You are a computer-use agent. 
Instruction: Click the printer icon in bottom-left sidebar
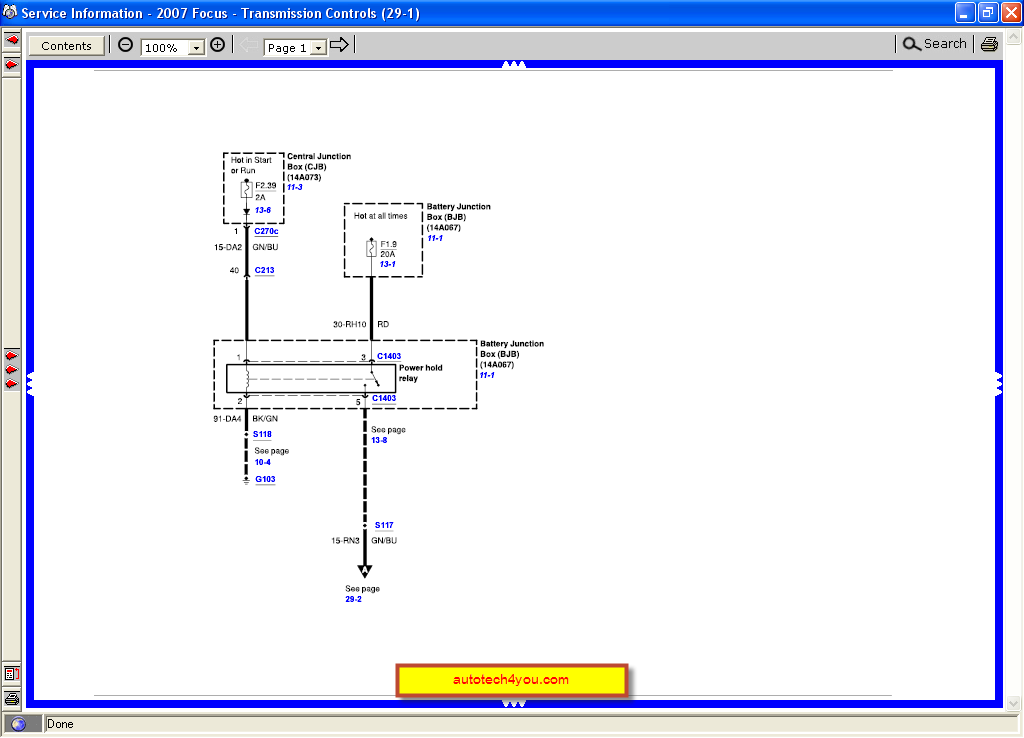coord(11,700)
